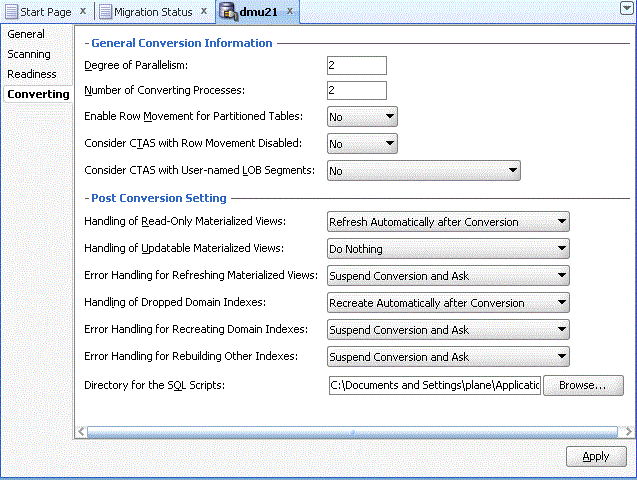
Task: Open Handling of Read-Only Materialized Views dropdown
Action: pos(448,222)
